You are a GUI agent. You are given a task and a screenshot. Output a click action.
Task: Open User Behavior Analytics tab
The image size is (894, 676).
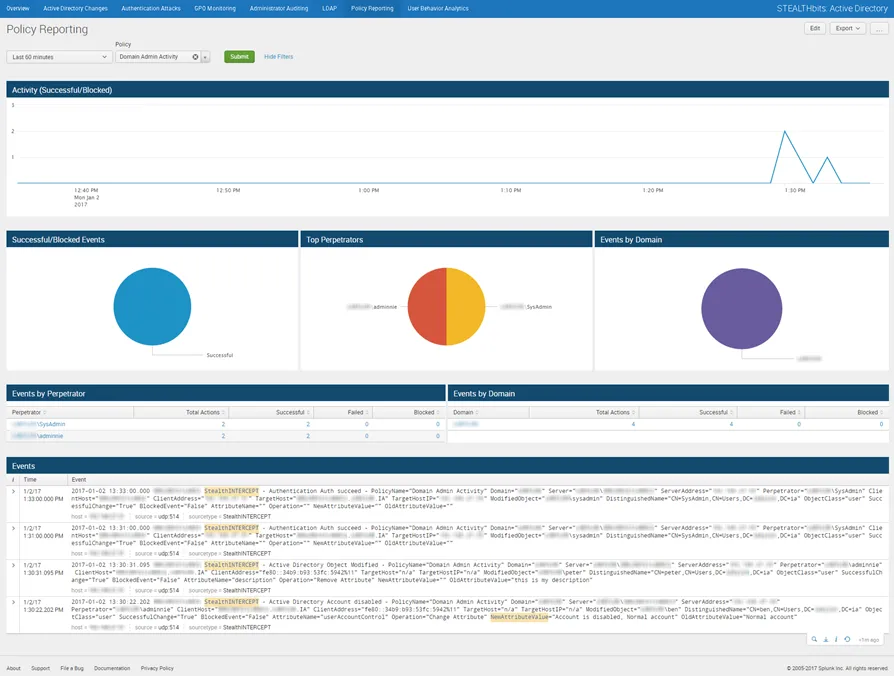click(438, 9)
